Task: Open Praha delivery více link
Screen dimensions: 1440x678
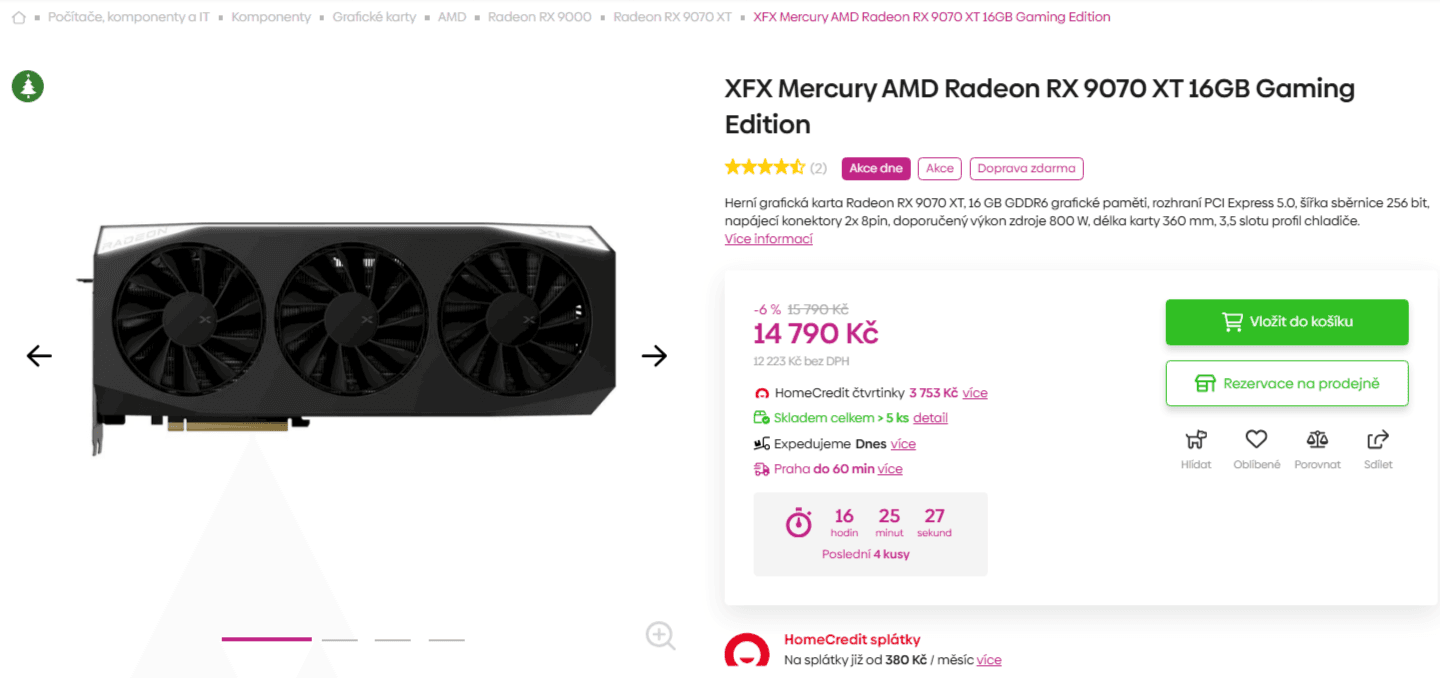Action: click(891, 468)
